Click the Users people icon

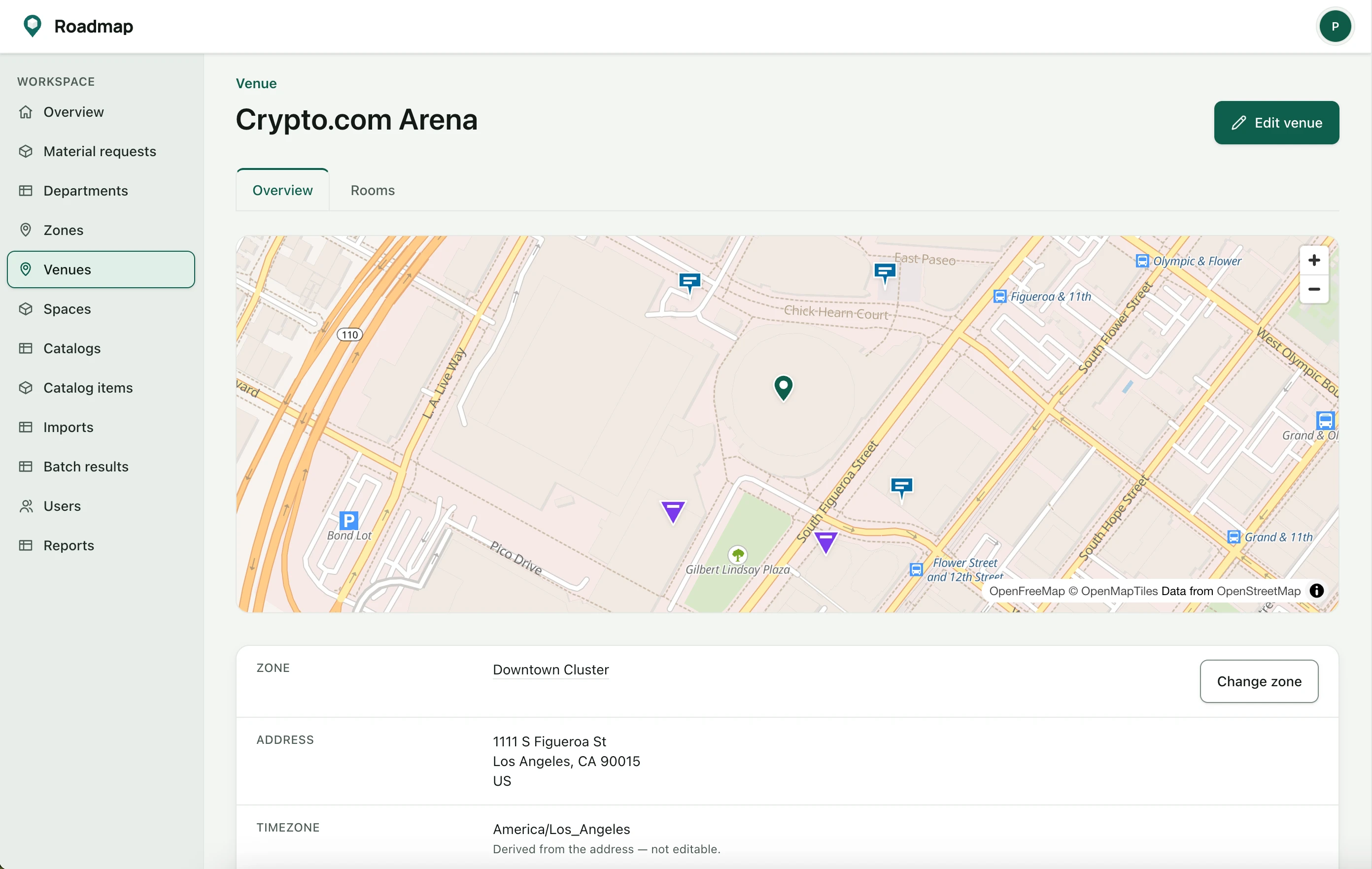26,505
